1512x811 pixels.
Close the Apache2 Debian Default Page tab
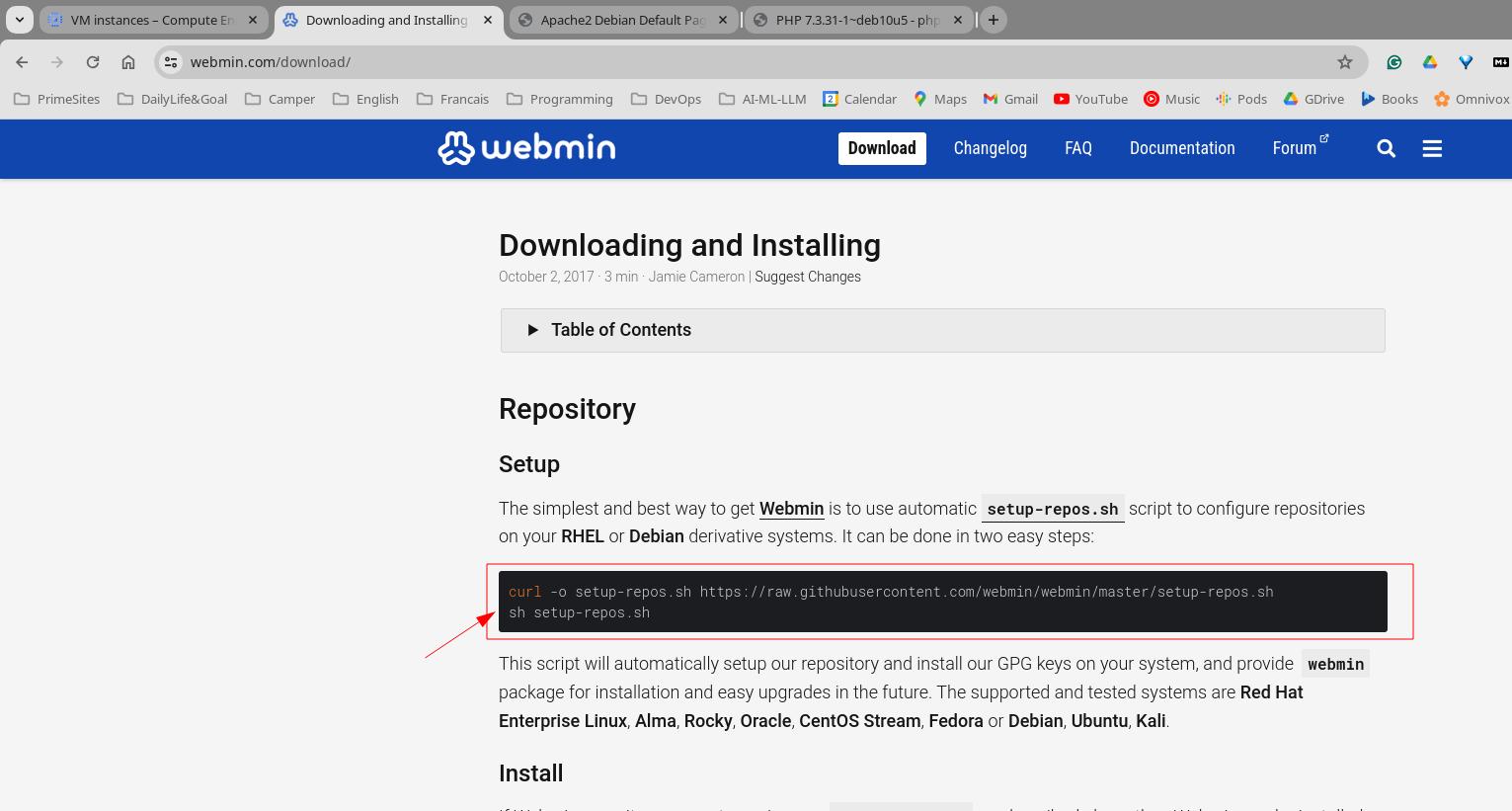tap(722, 20)
